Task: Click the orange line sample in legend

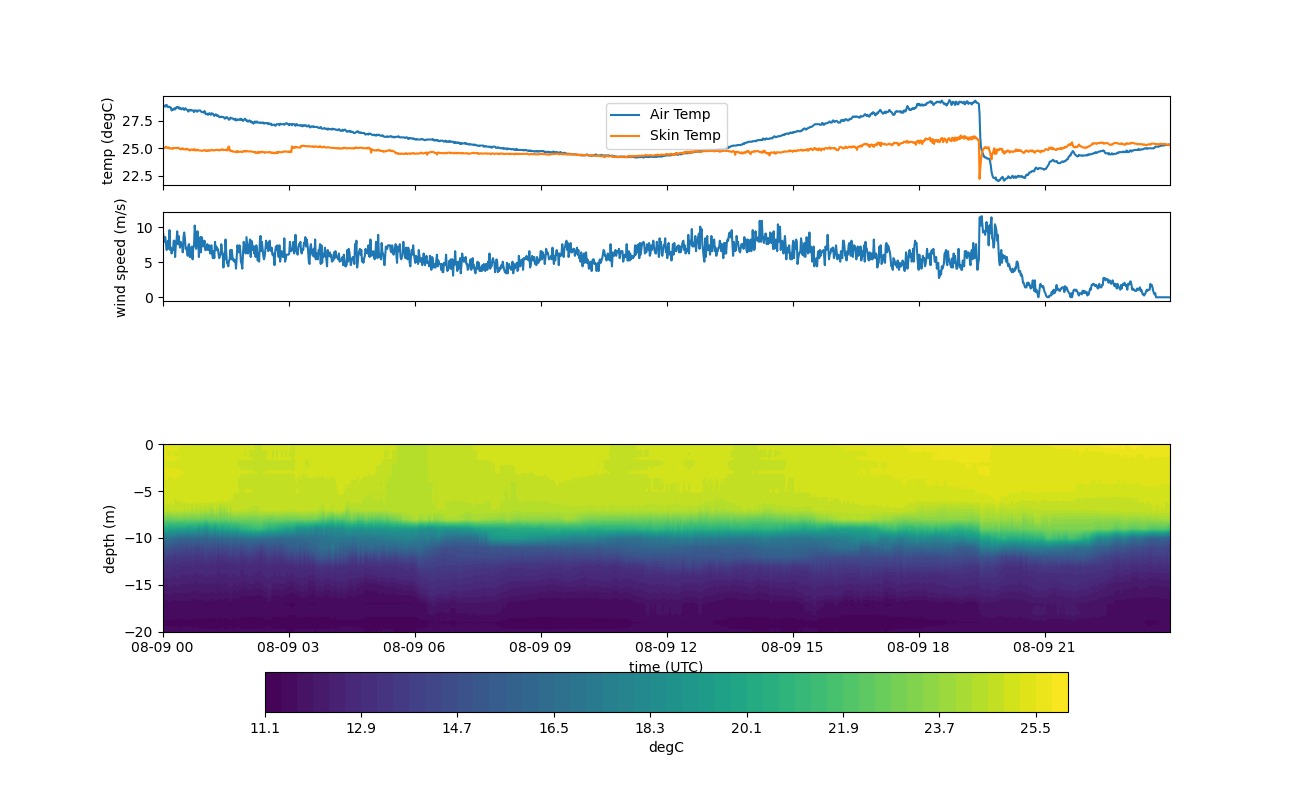Action: [625, 135]
